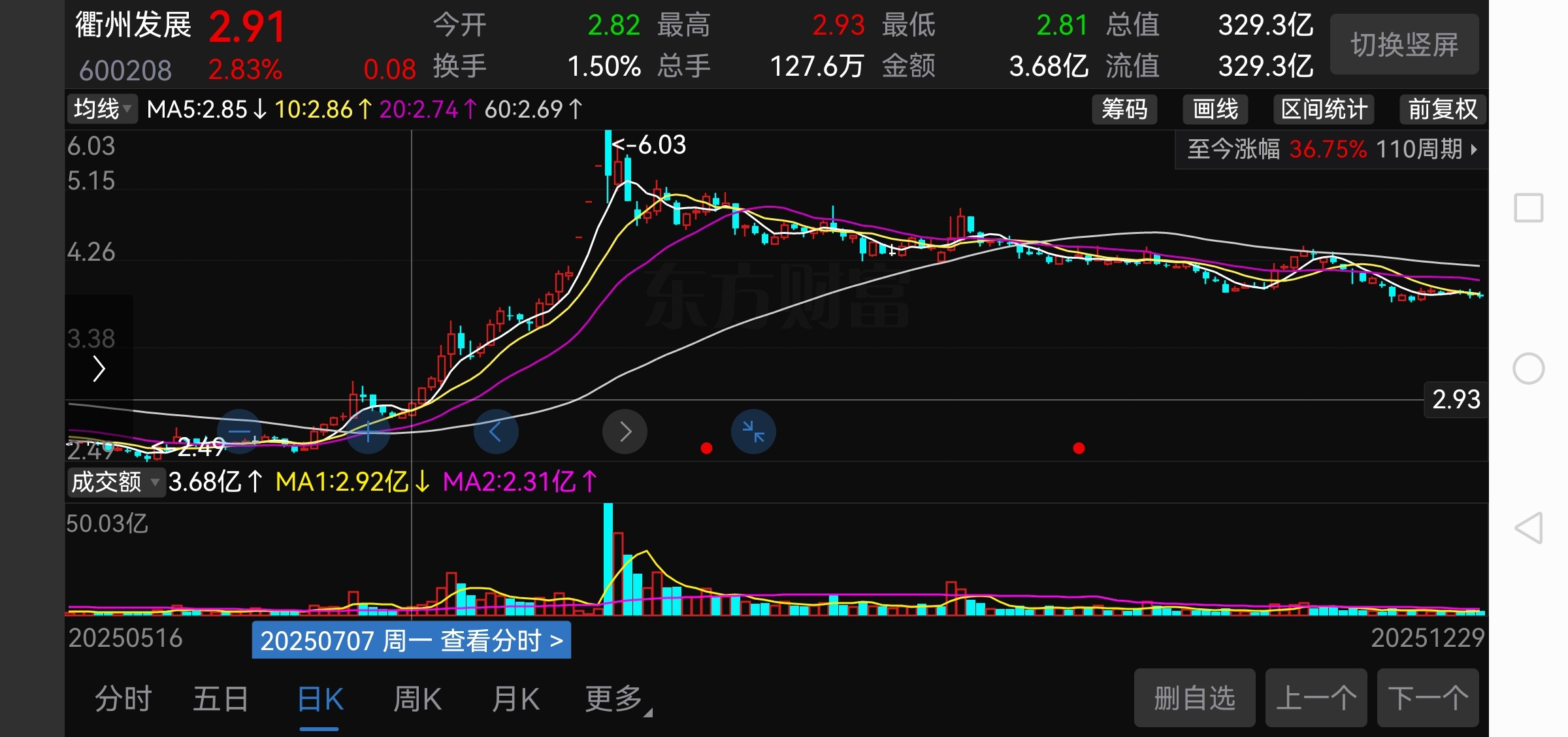Expand the left side panel chevron

pyautogui.click(x=99, y=368)
